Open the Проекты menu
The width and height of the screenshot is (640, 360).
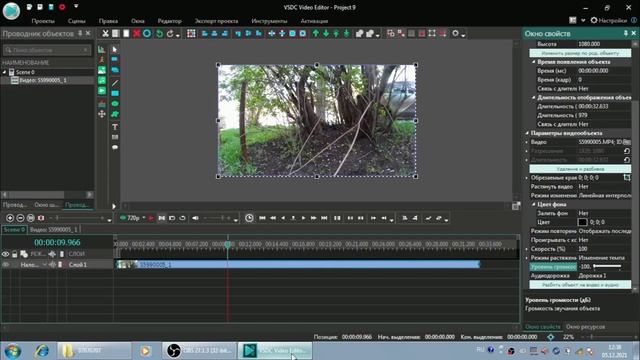coord(43,21)
